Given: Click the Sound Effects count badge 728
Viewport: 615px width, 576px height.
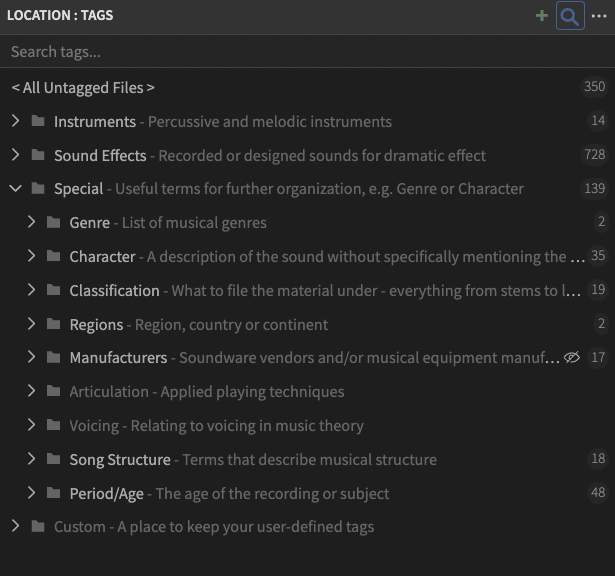Looking at the screenshot, I should 594,155.
